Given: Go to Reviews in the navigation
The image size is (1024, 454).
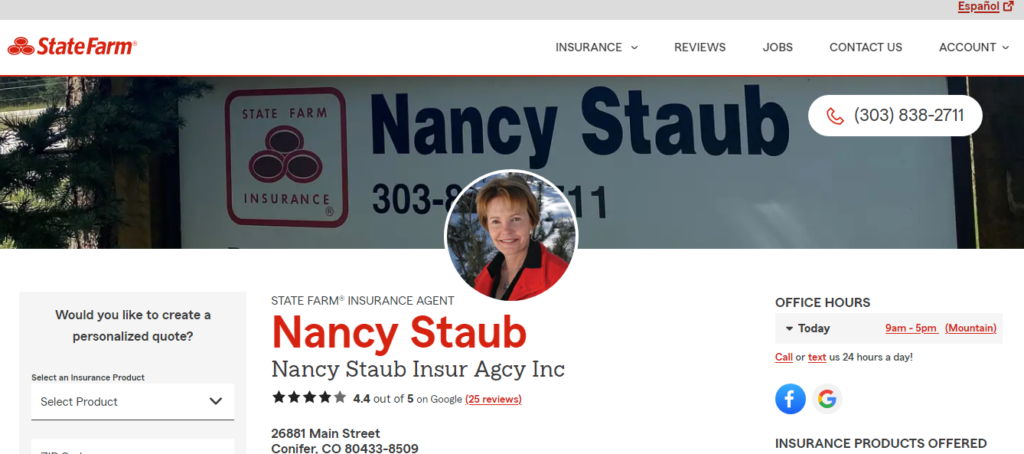Looking at the screenshot, I should click(x=699, y=47).
